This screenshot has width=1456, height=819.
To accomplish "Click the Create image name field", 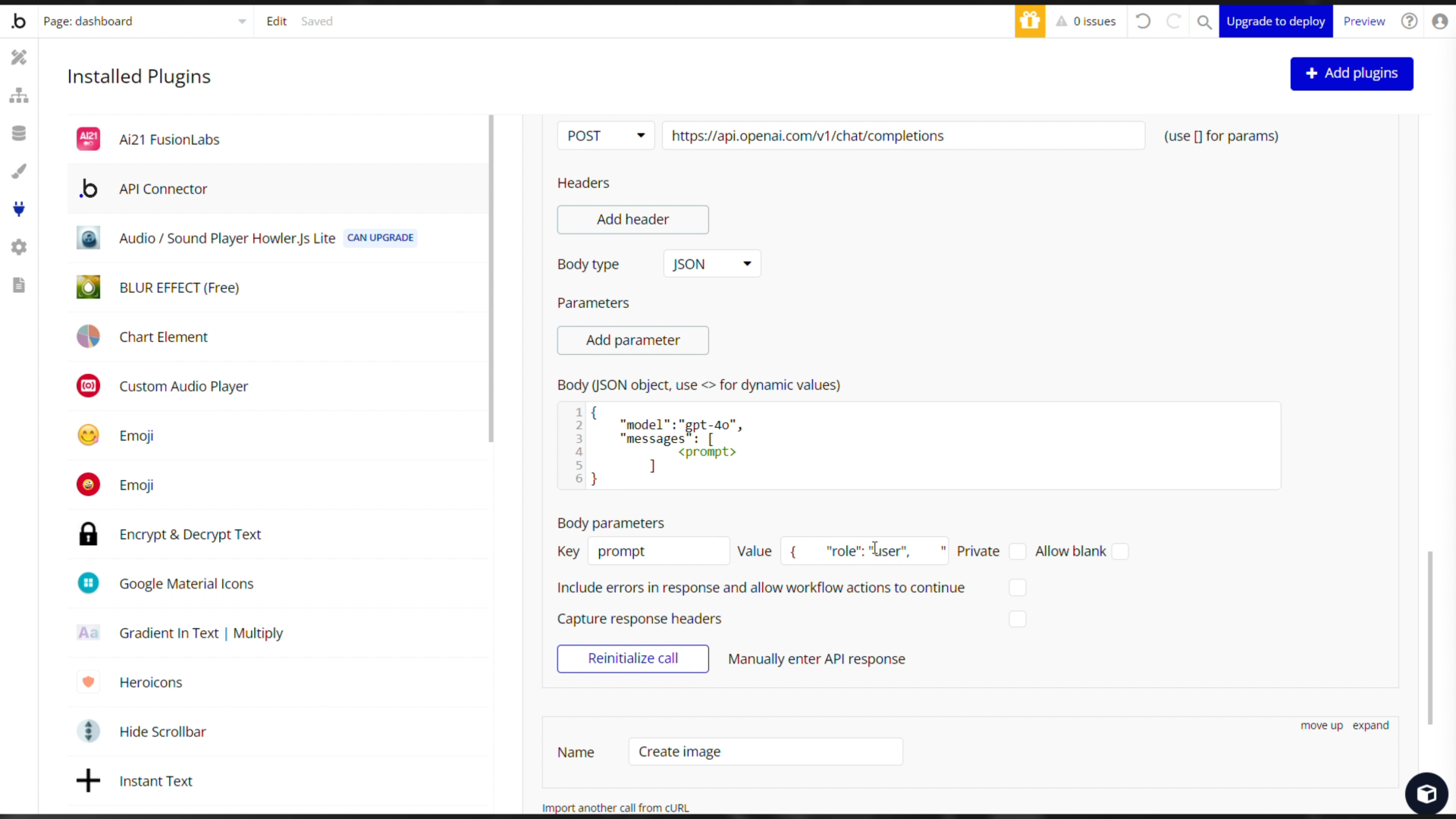I will pyautogui.click(x=764, y=752).
